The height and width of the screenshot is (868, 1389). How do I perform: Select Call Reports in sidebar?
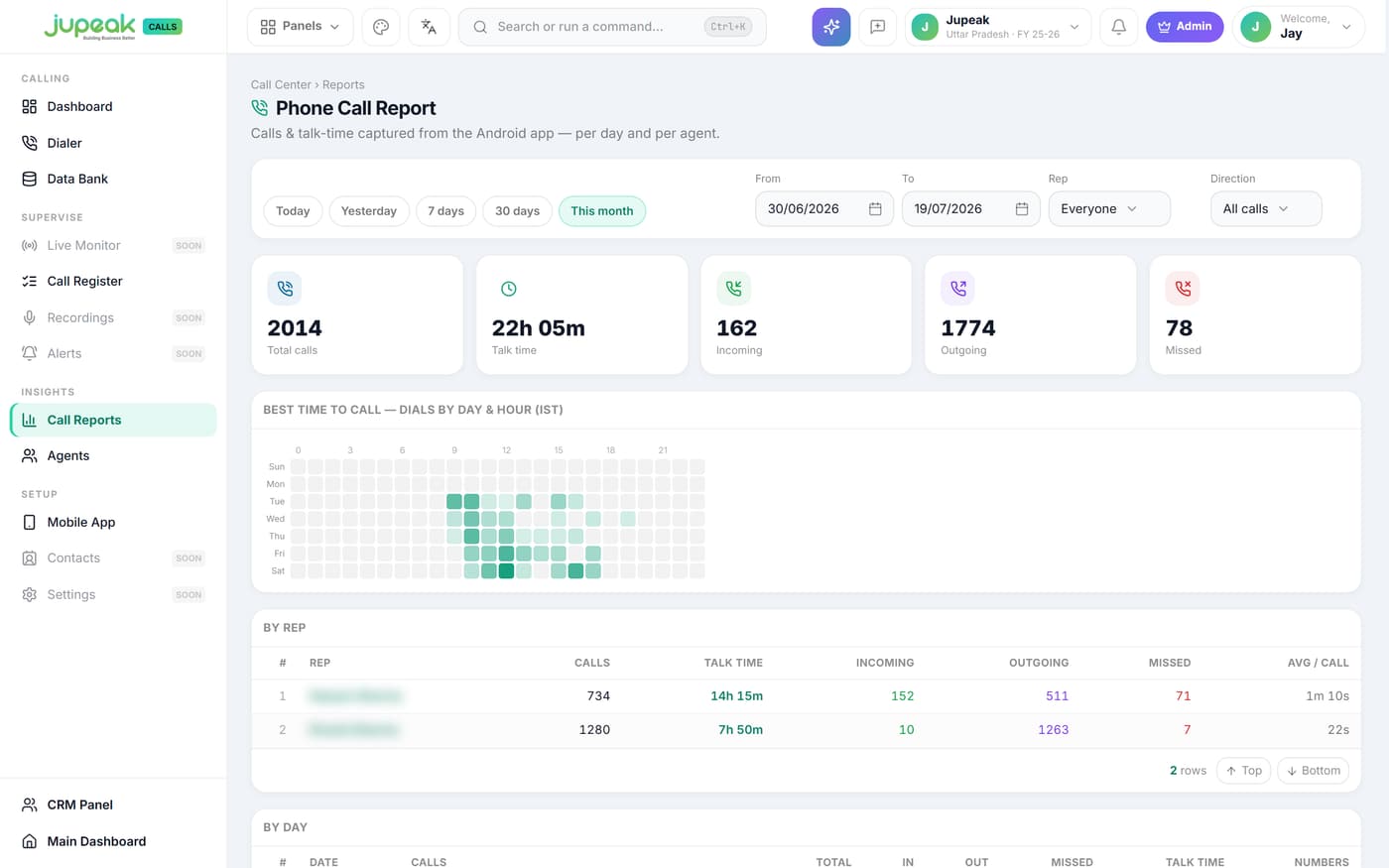(113, 420)
